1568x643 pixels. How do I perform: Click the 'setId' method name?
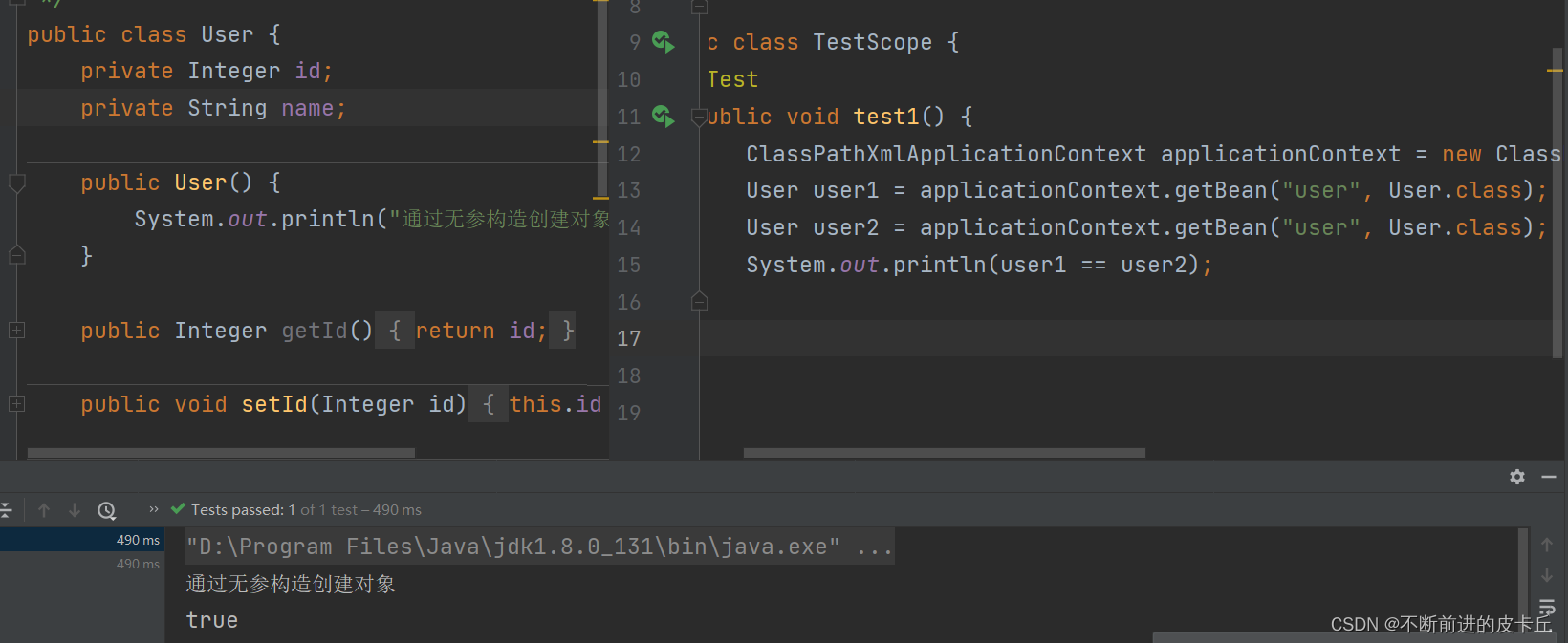[274, 404]
